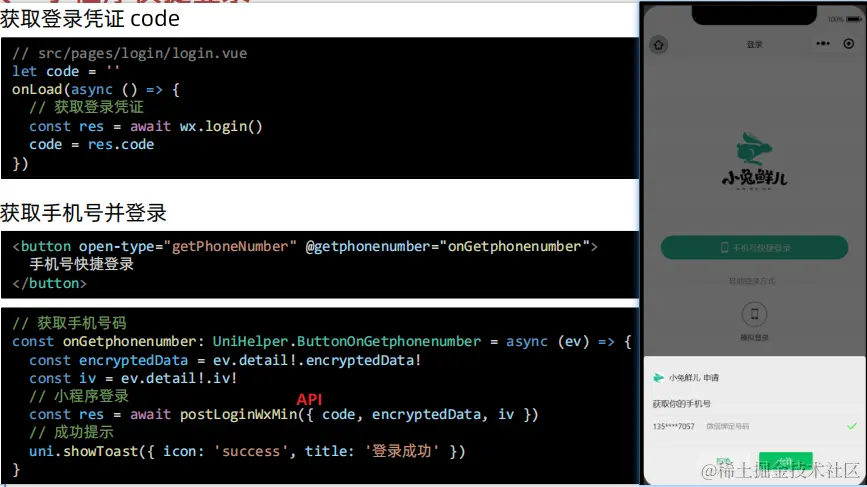Select the 135****7057 phone number row

pos(754,426)
